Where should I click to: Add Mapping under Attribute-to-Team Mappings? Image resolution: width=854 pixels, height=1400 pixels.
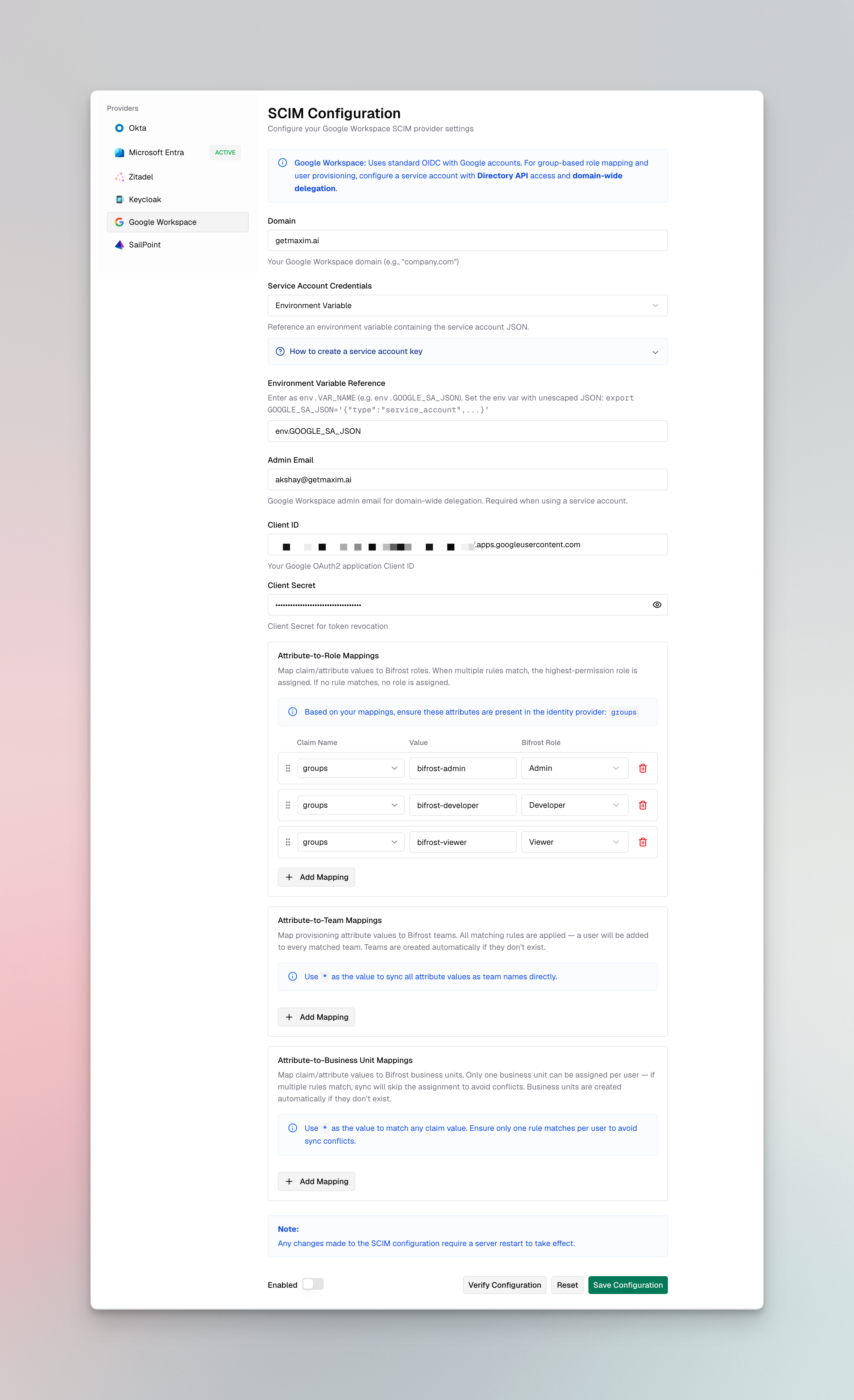tap(317, 1017)
